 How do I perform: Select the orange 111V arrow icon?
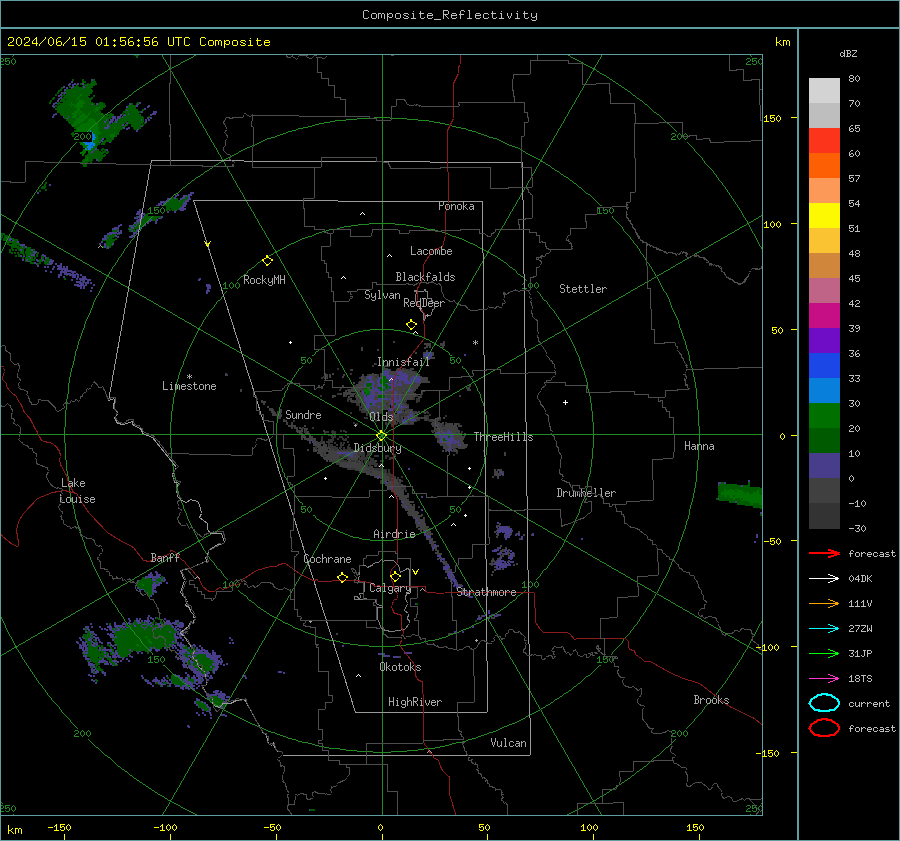point(824,603)
